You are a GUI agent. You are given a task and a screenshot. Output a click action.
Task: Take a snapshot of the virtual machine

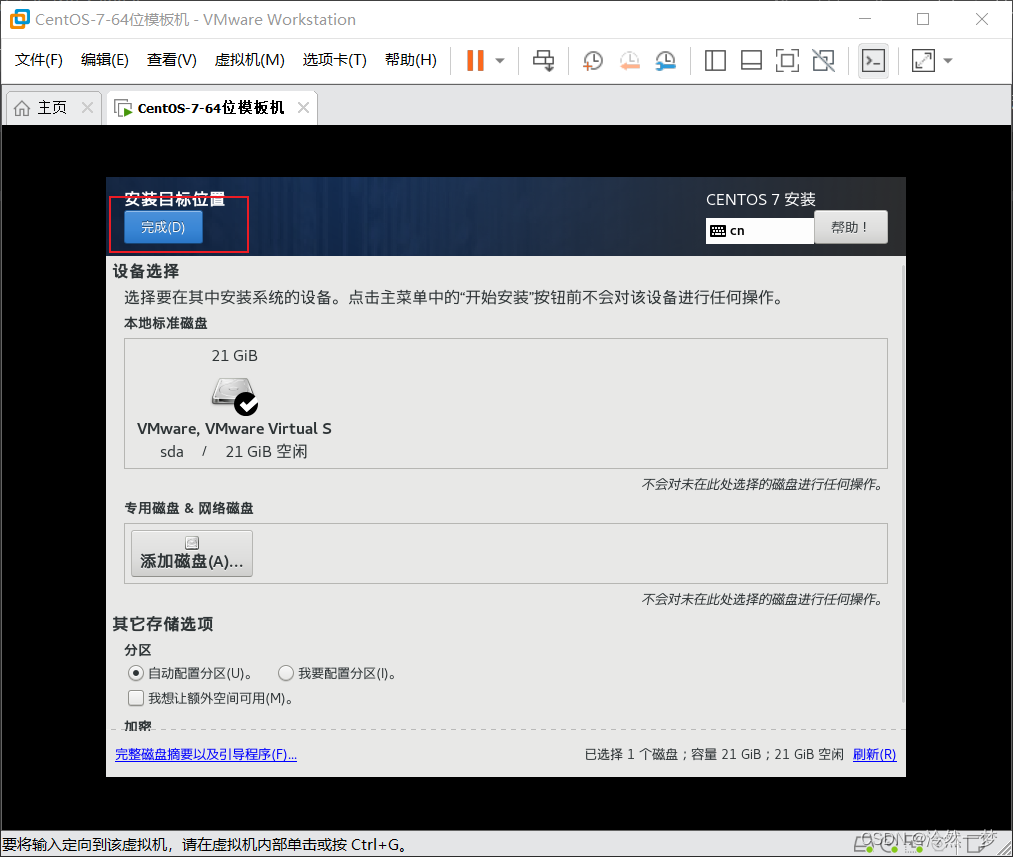tap(592, 61)
